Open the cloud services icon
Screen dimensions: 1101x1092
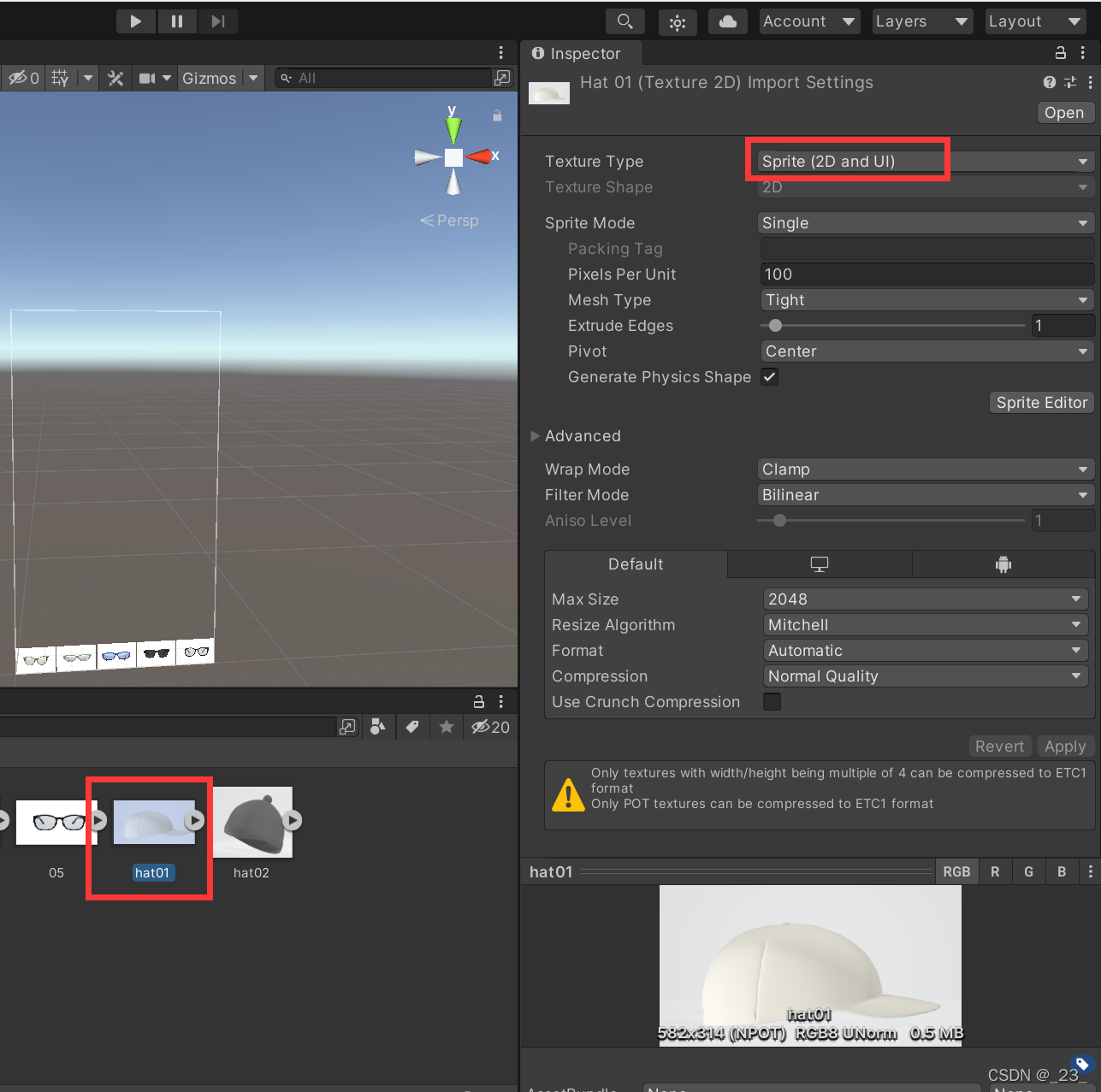[728, 21]
